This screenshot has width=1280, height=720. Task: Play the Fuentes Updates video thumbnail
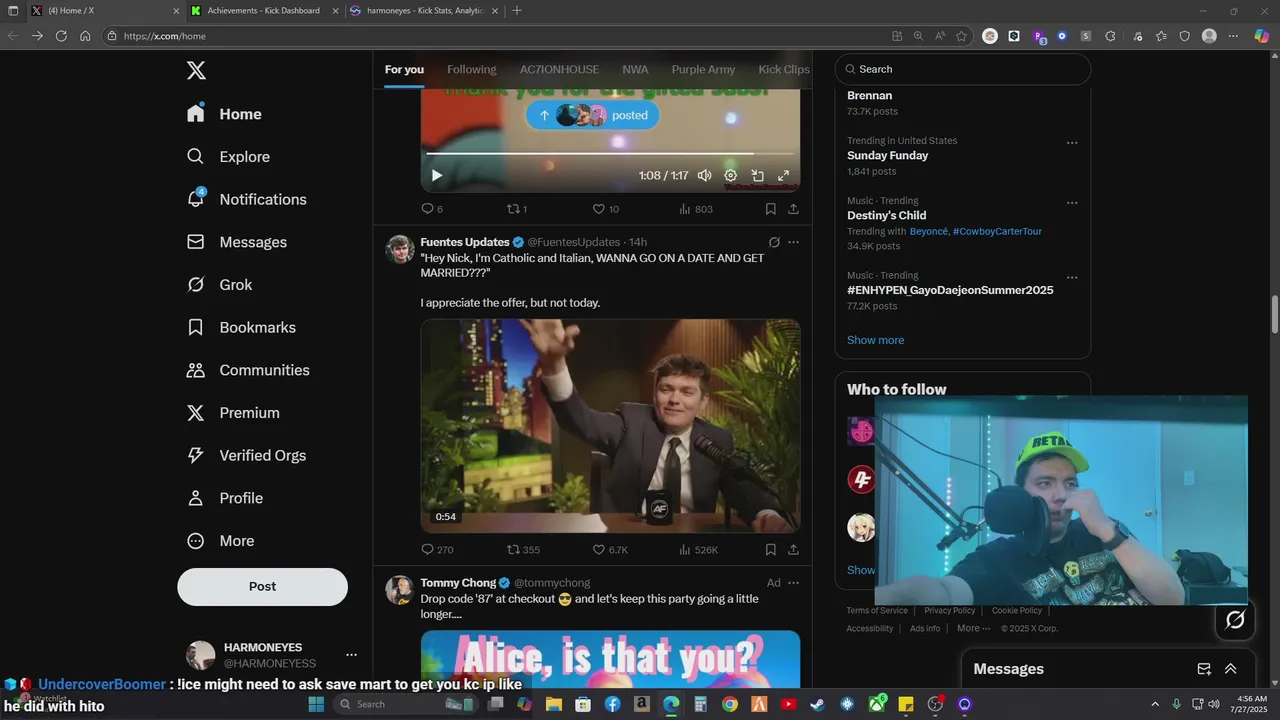[x=610, y=426]
